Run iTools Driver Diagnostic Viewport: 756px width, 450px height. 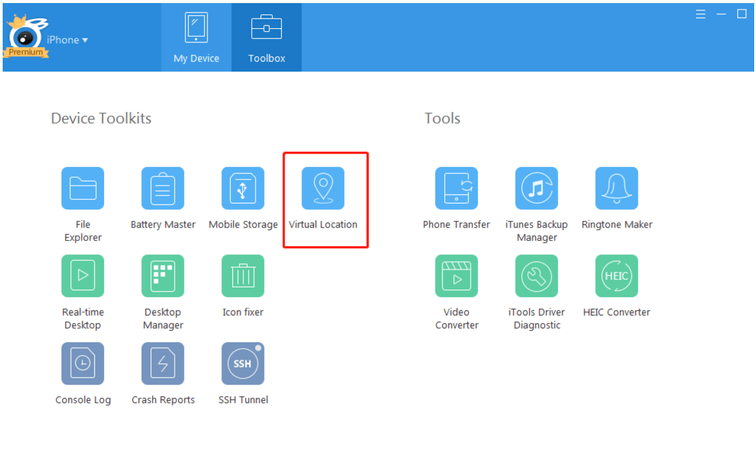click(536, 276)
